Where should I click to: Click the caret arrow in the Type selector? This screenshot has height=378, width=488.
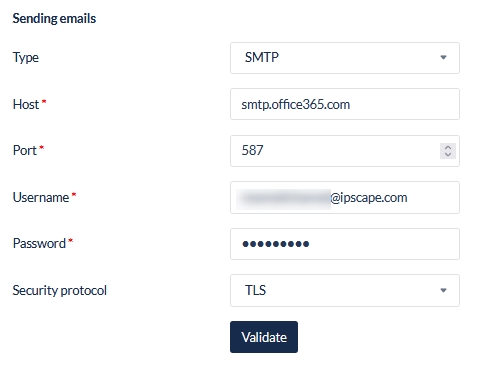click(x=443, y=57)
